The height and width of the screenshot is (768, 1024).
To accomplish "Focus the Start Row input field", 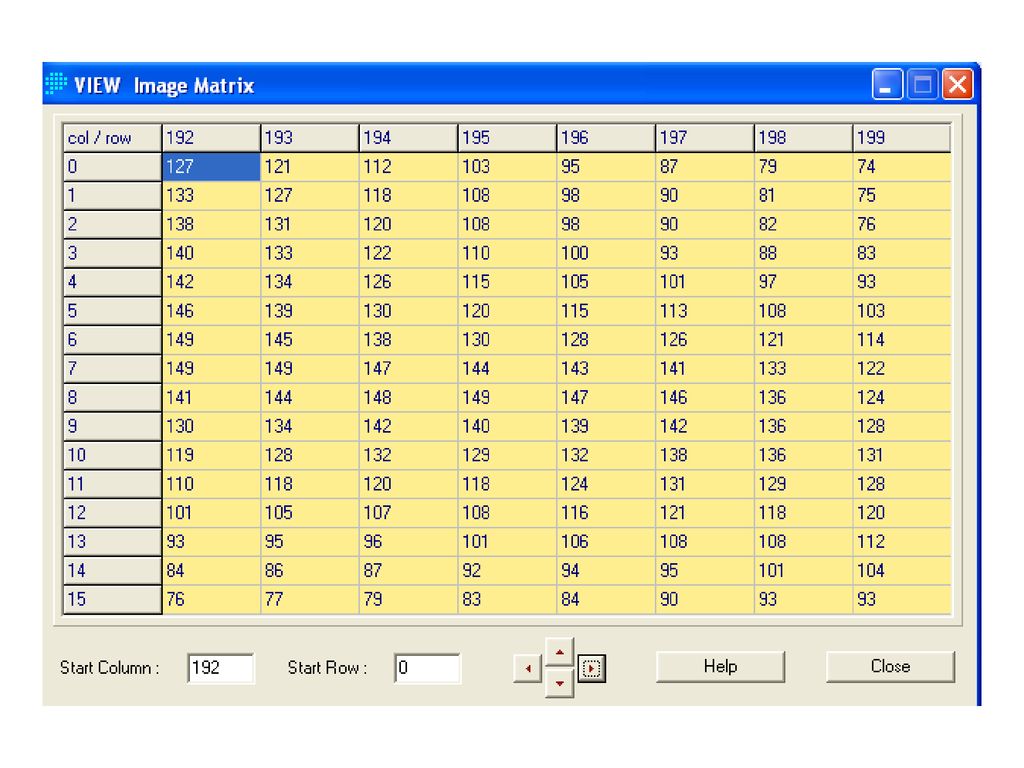I will click(x=427, y=667).
